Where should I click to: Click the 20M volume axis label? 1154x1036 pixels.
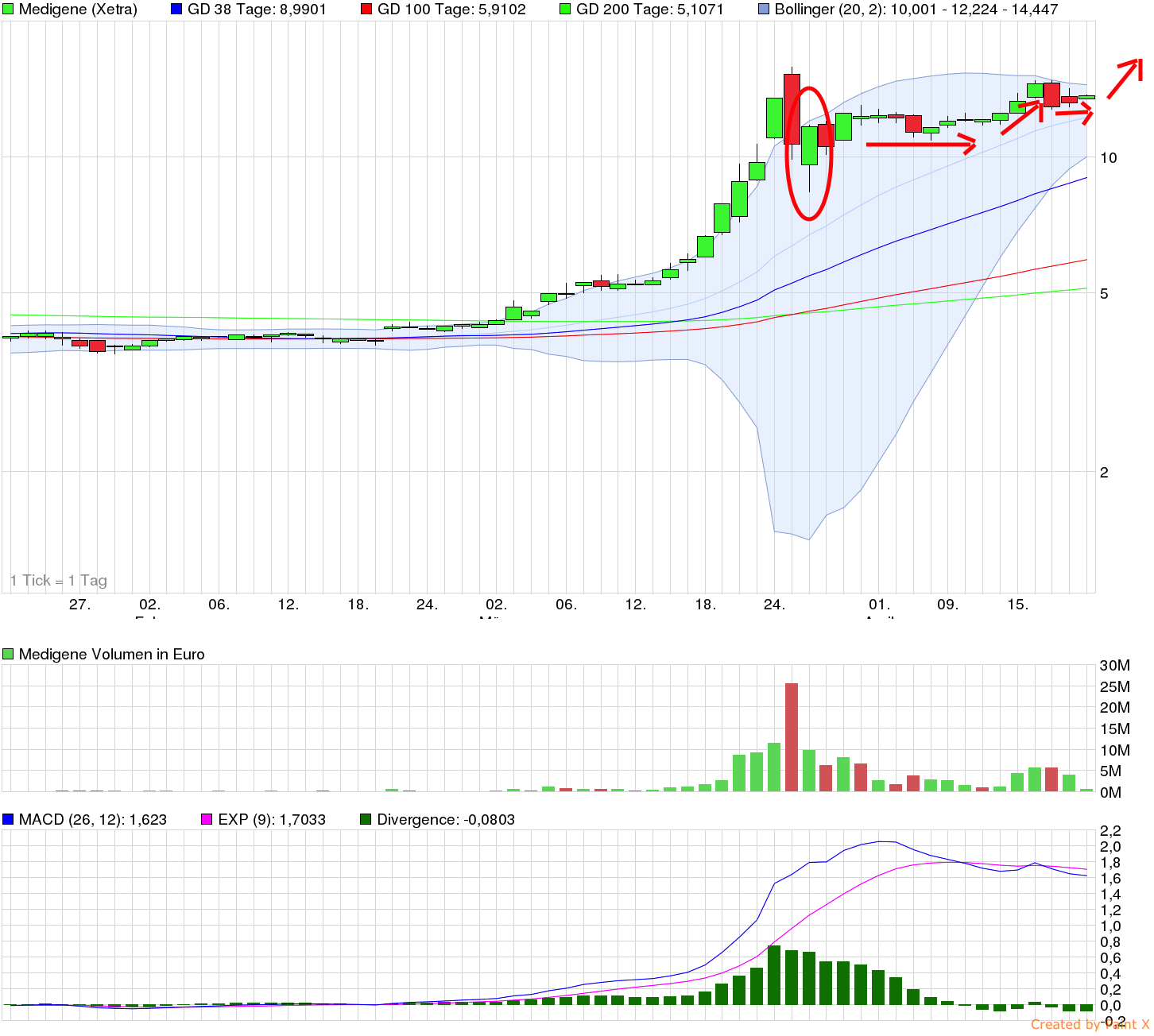click(x=1114, y=708)
